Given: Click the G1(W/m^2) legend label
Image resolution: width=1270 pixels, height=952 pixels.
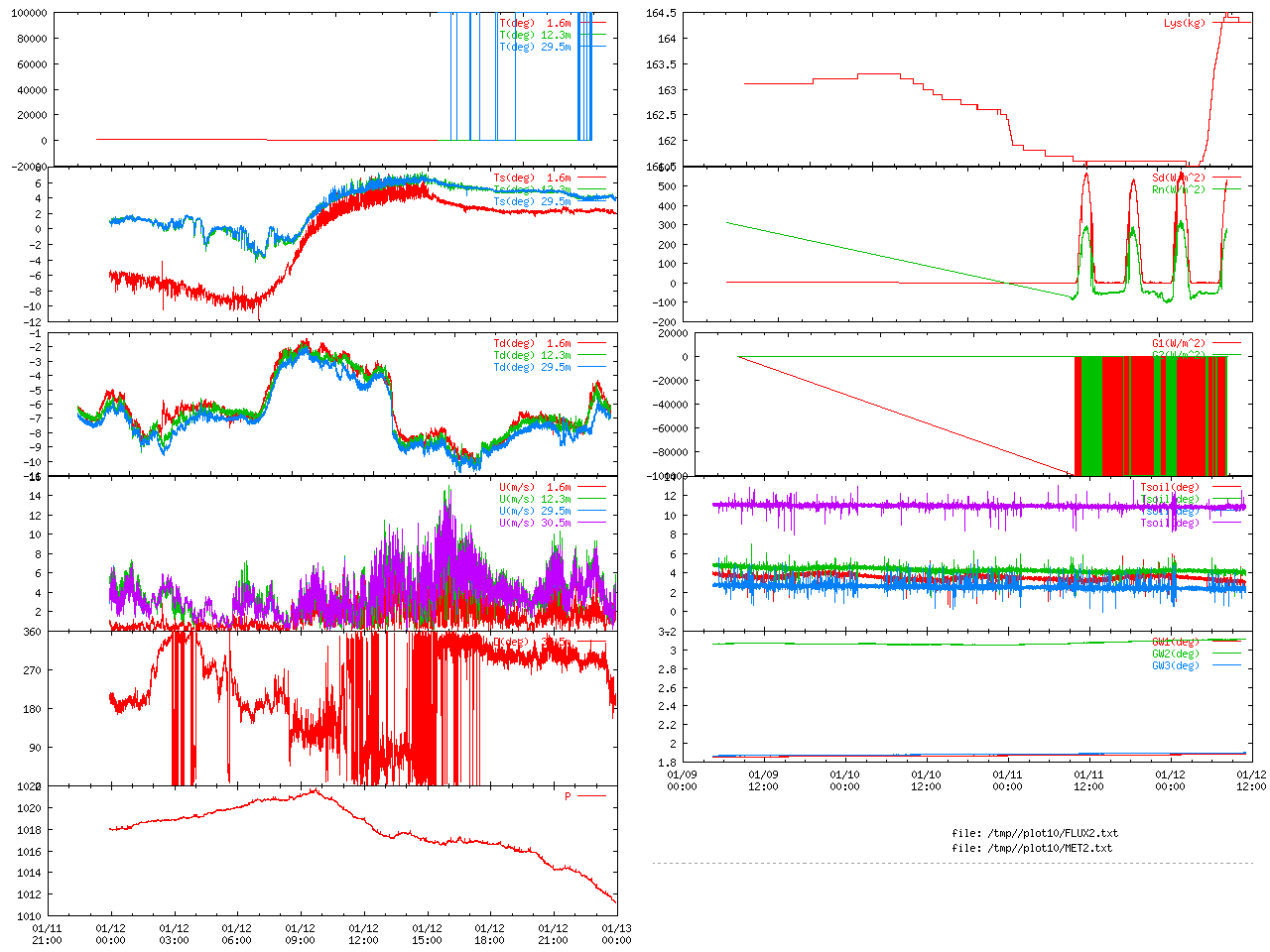Looking at the screenshot, I should pyautogui.click(x=1180, y=343).
